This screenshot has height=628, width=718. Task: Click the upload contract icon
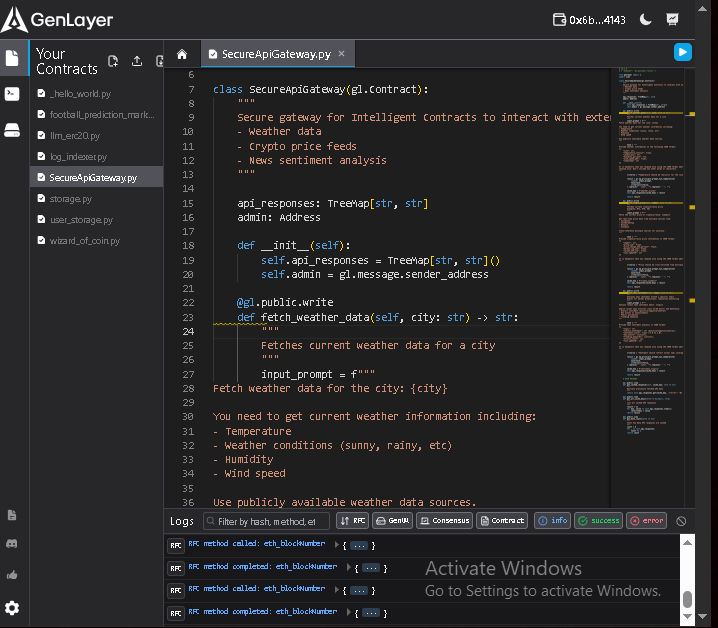pyautogui.click(x=136, y=61)
